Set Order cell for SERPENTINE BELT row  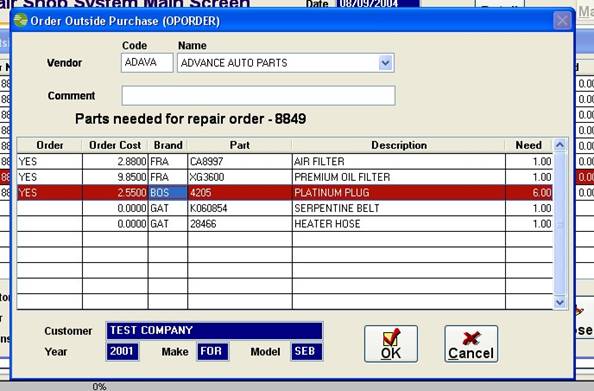[50, 208]
